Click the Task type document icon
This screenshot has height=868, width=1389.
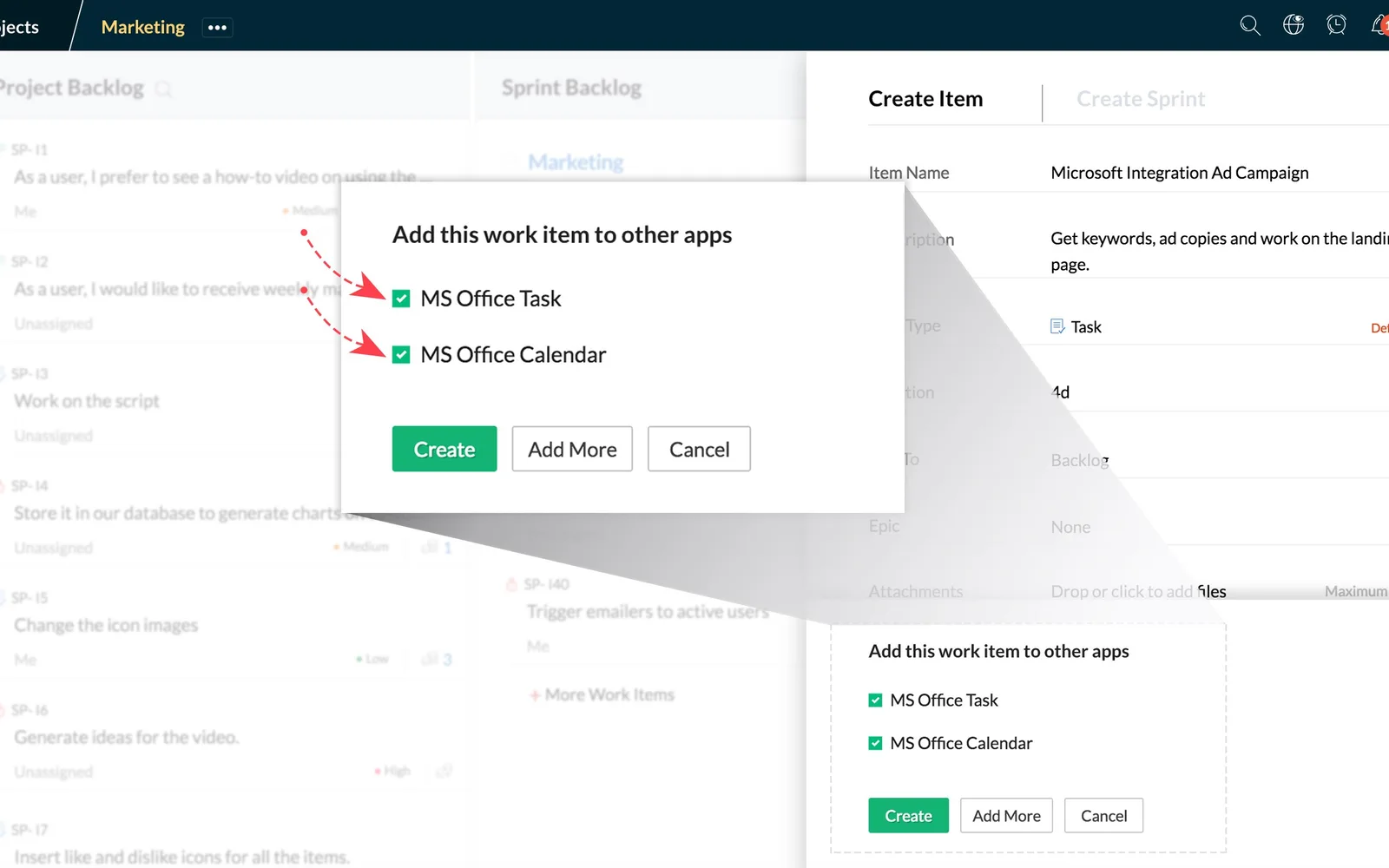click(1057, 326)
